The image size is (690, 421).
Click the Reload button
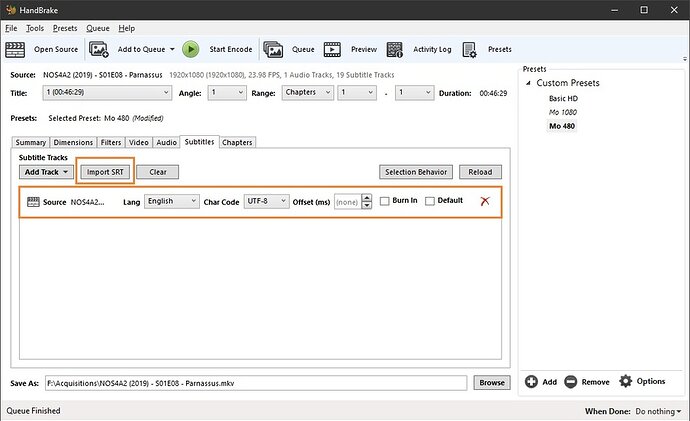click(480, 172)
